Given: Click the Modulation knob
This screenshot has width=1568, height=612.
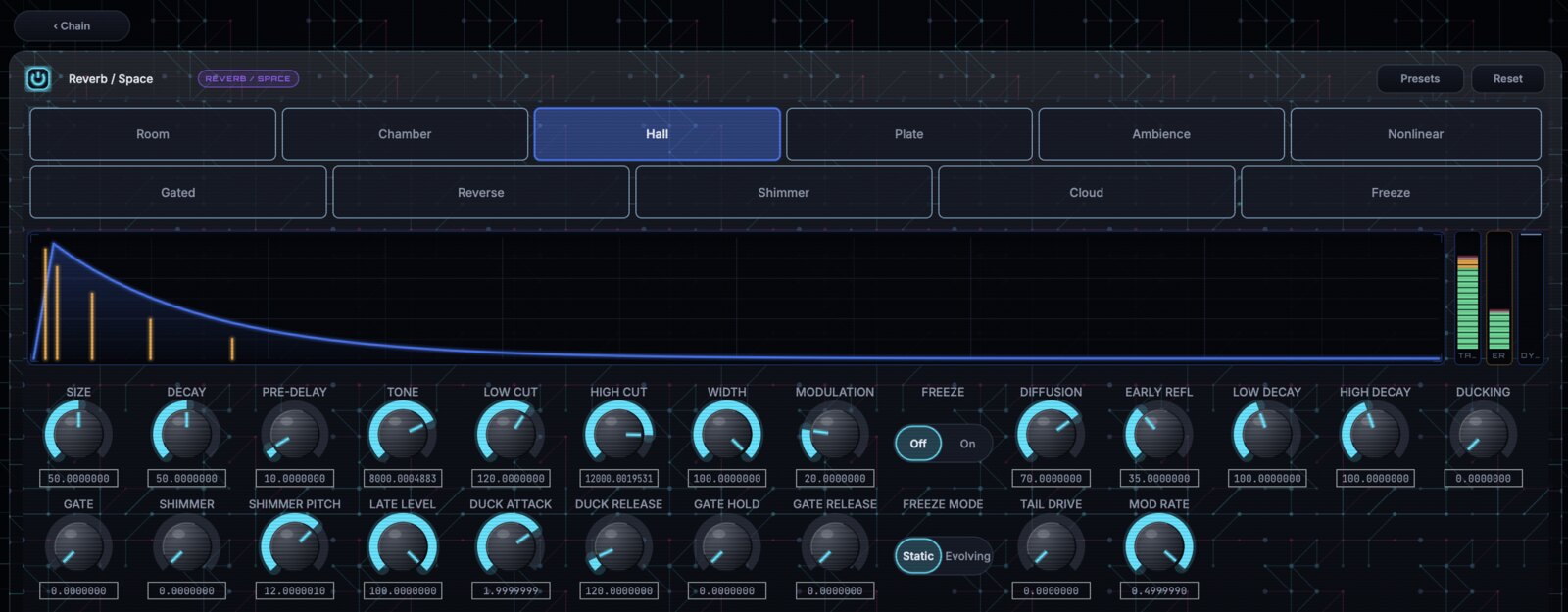Looking at the screenshot, I should 835,434.
